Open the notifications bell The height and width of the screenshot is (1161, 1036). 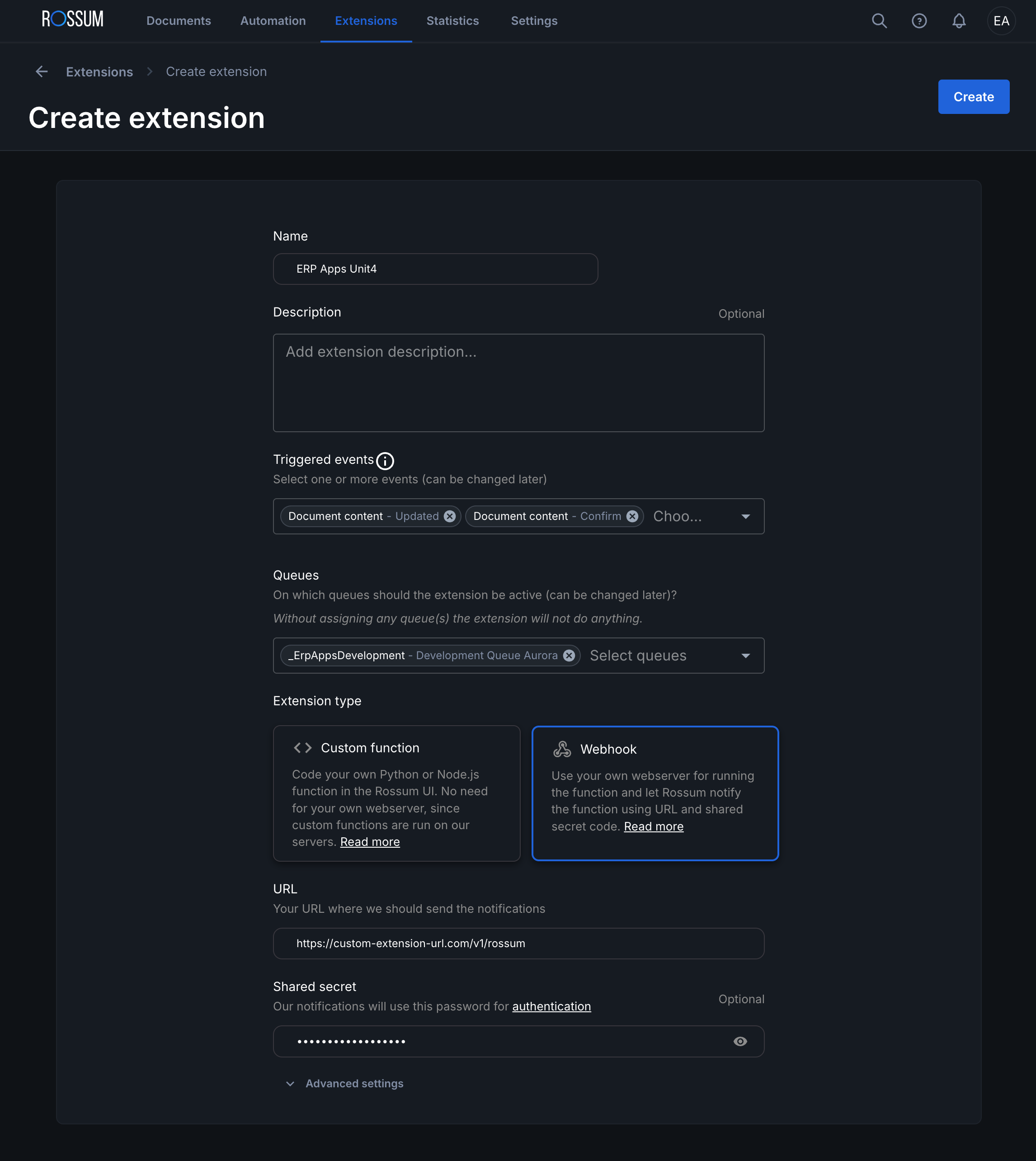click(x=959, y=21)
